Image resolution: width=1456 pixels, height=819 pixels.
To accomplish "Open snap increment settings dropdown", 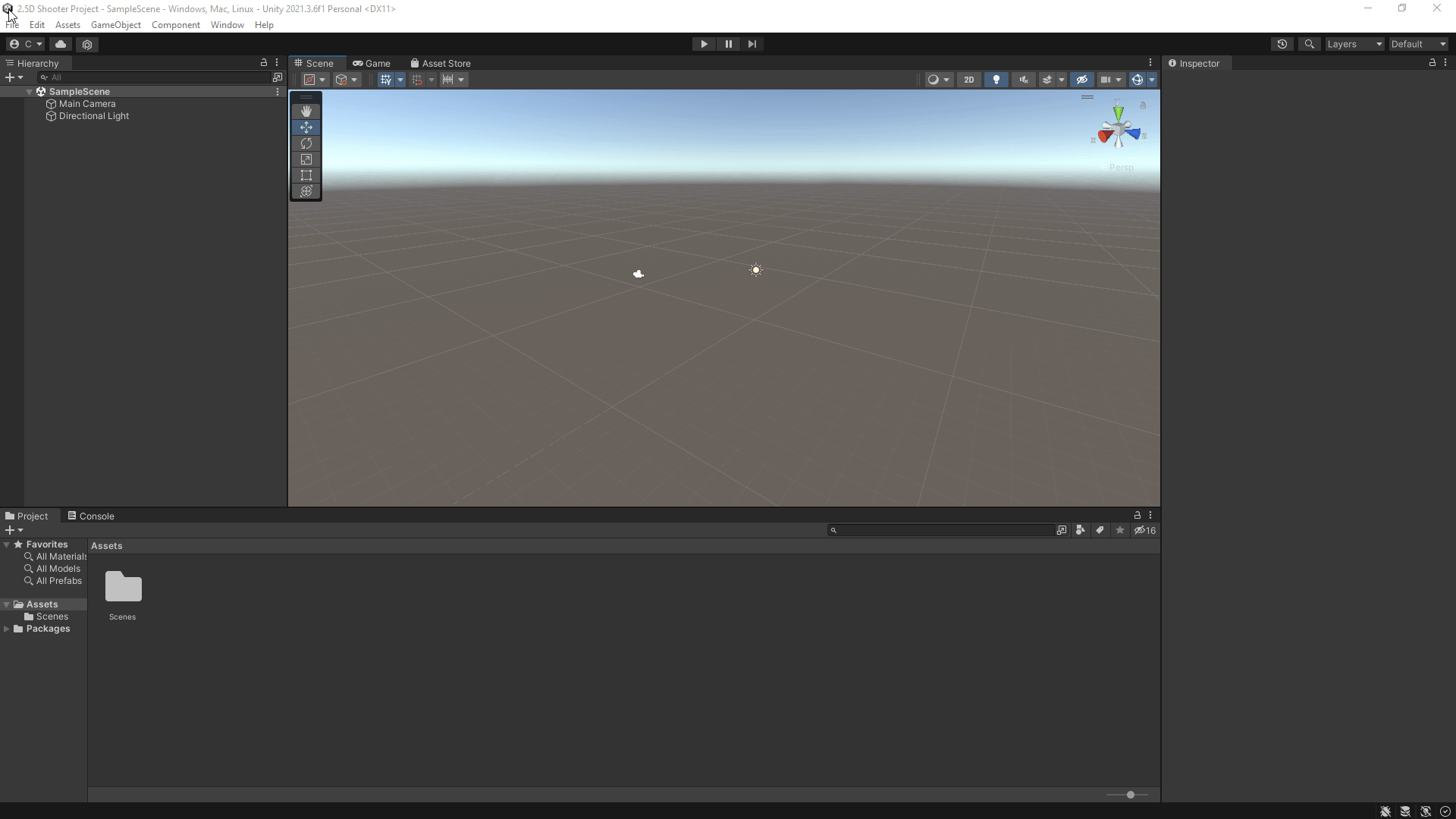I will pyautogui.click(x=453, y=80).
